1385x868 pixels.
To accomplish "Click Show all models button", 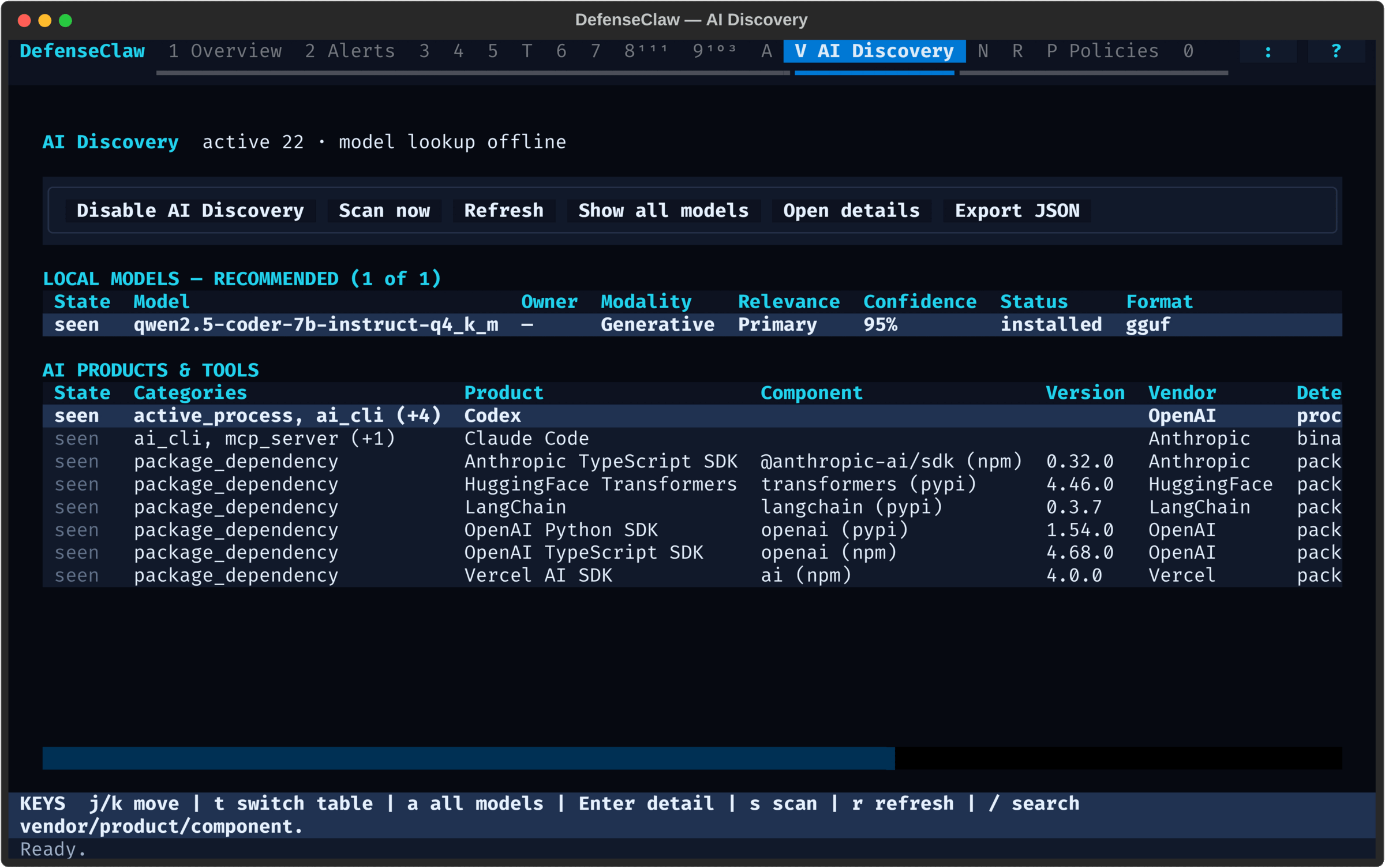I will [664, 211].
